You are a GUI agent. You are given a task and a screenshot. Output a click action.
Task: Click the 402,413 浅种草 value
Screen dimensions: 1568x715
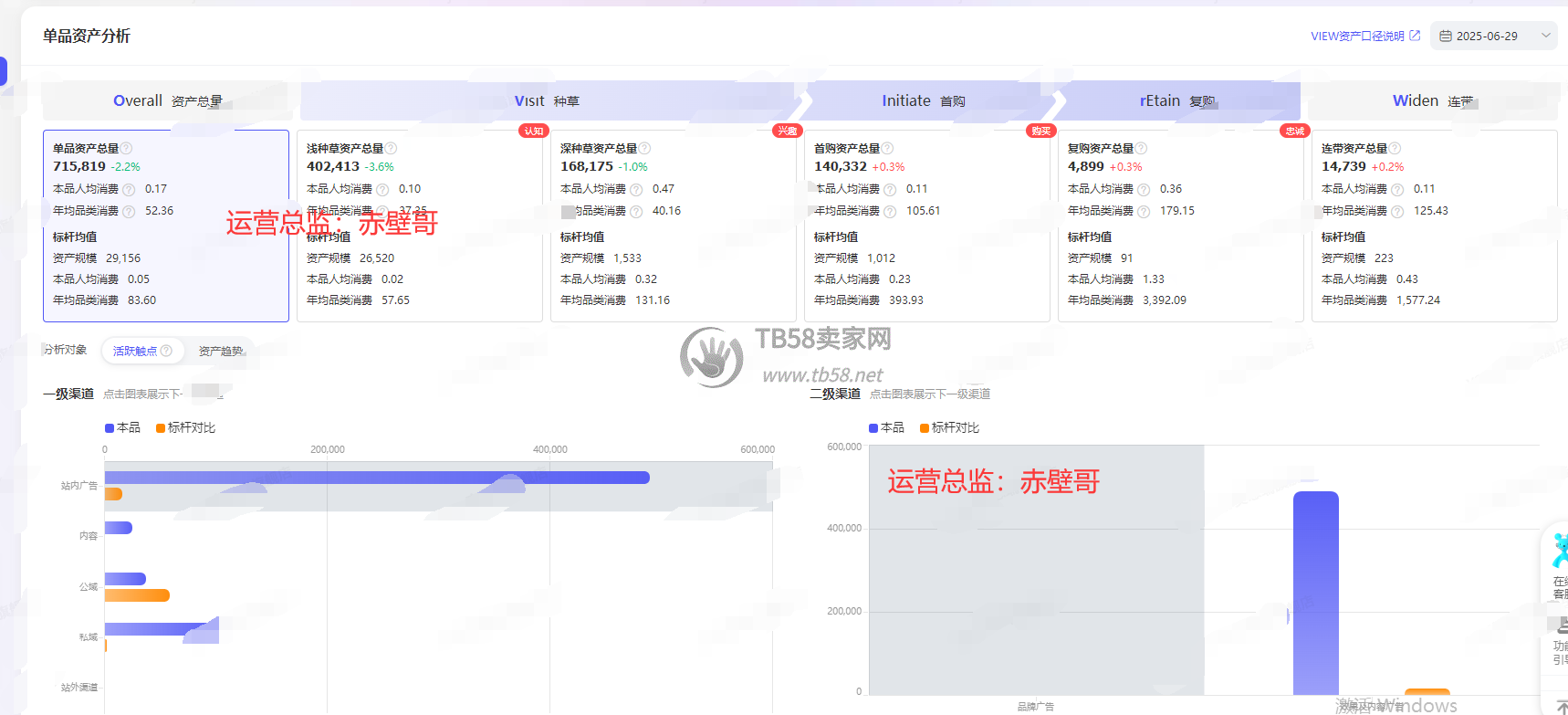click(x=333, y=166)
